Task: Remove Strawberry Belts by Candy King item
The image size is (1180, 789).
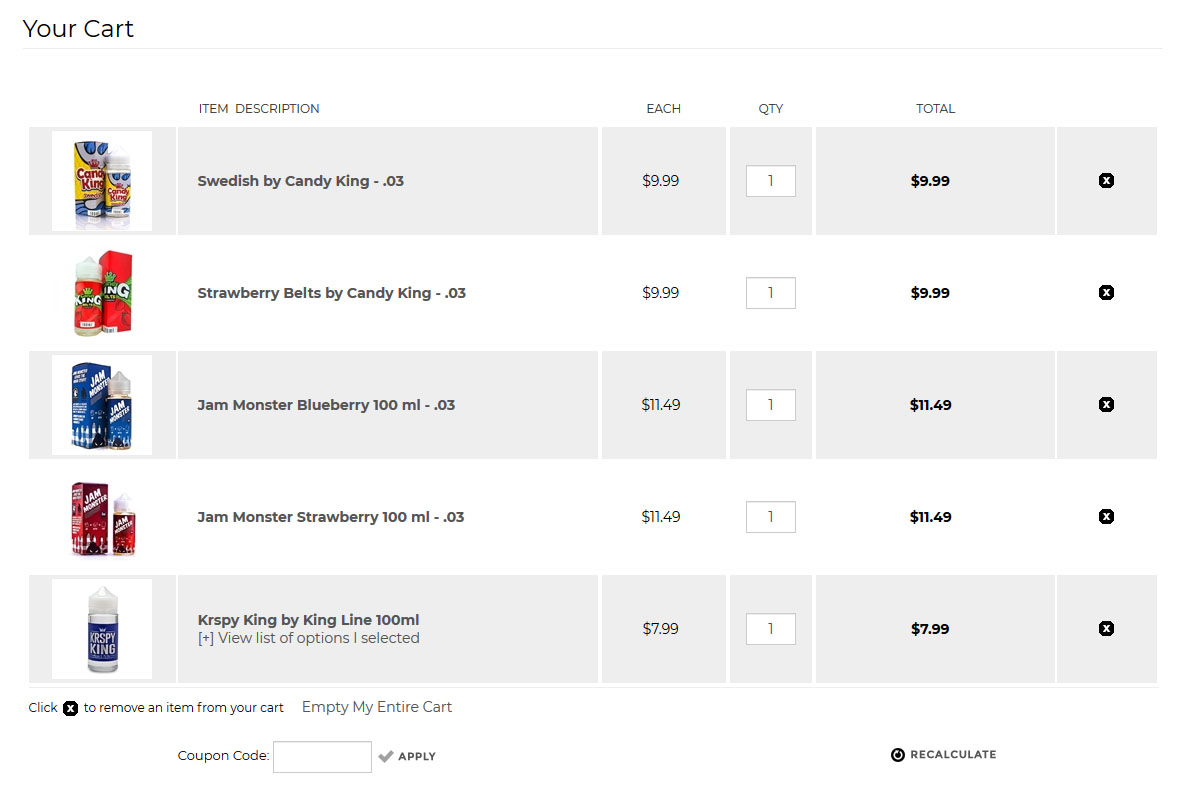Action: point(1105,293)
